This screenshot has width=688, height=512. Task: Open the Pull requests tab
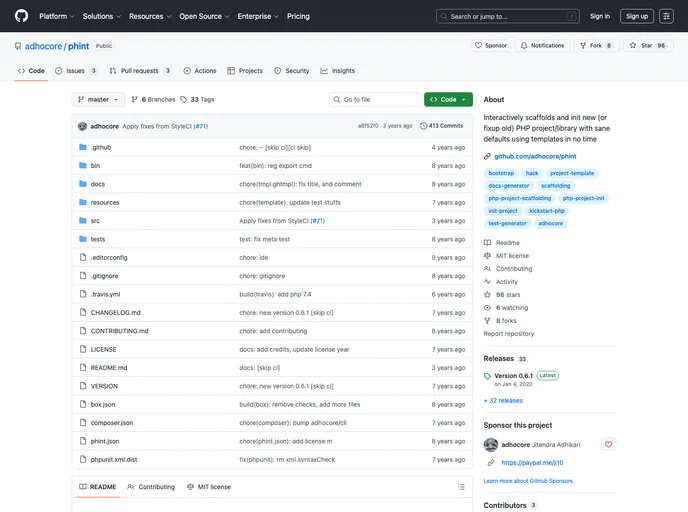[x=140, y=71]
